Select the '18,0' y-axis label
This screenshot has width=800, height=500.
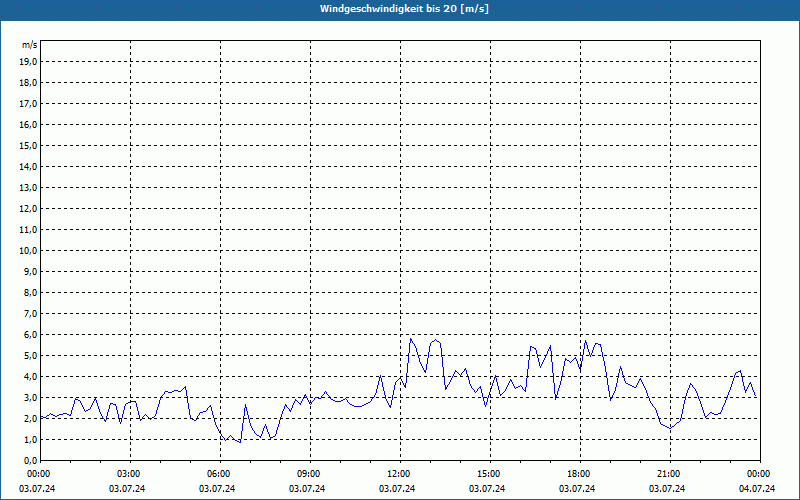[x=29, y=83]
